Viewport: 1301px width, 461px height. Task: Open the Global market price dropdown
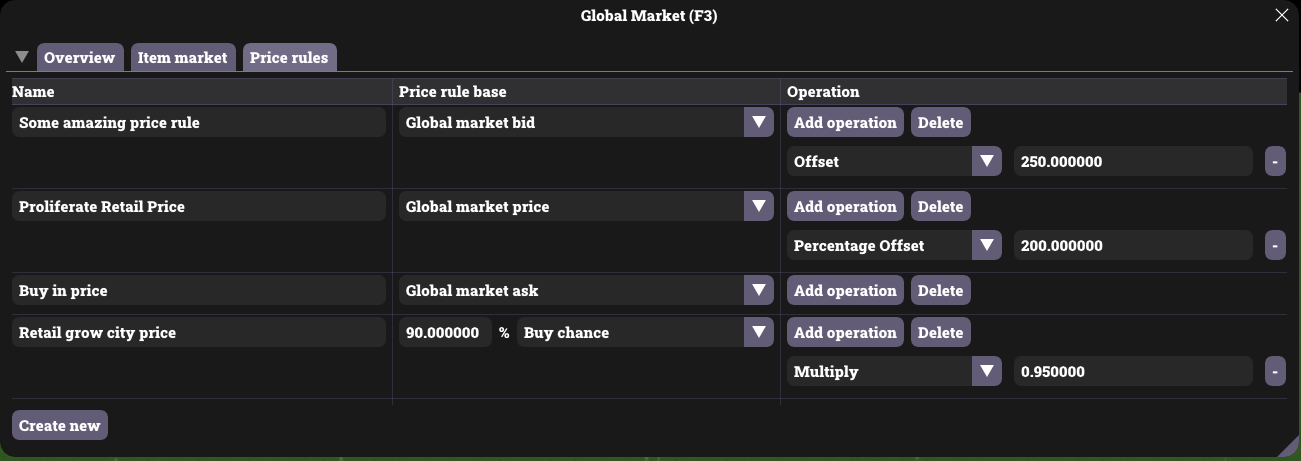pyautogui.click(x=759, y=207)
